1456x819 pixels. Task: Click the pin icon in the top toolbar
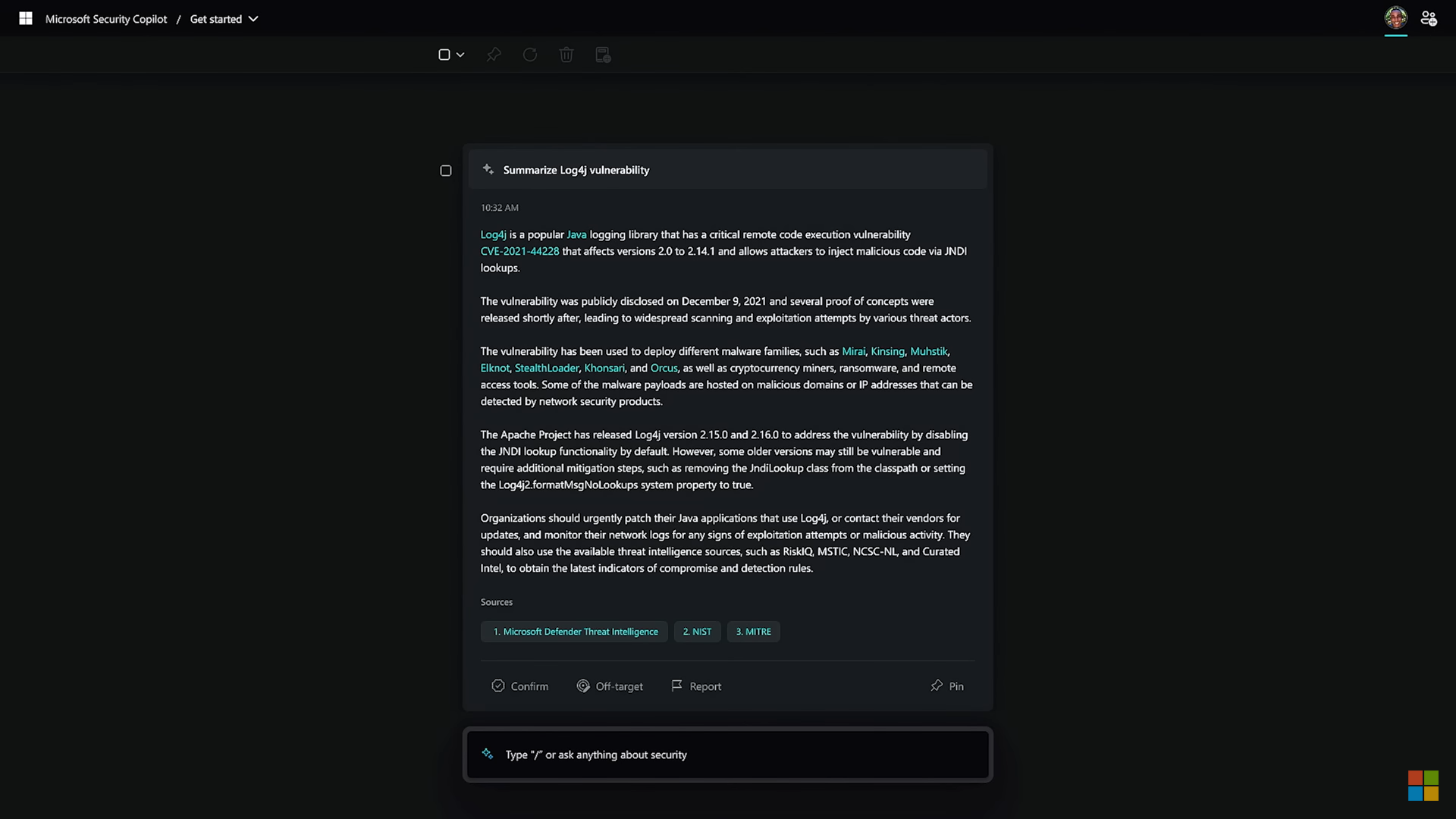[494, 55]
